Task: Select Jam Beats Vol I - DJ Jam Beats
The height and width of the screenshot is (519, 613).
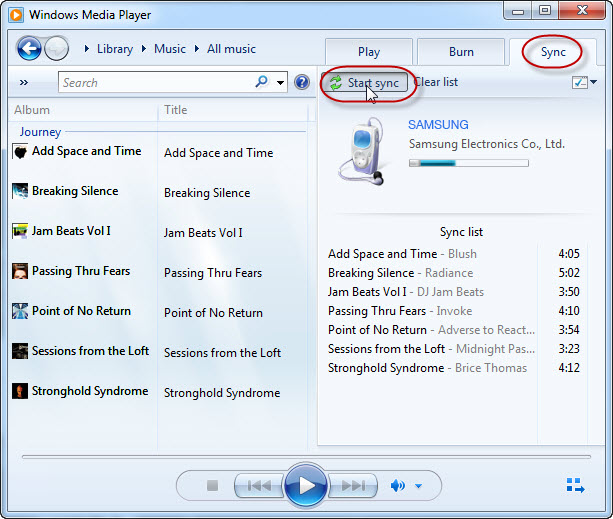Action: pyautogui.click(x=406, y=292)
